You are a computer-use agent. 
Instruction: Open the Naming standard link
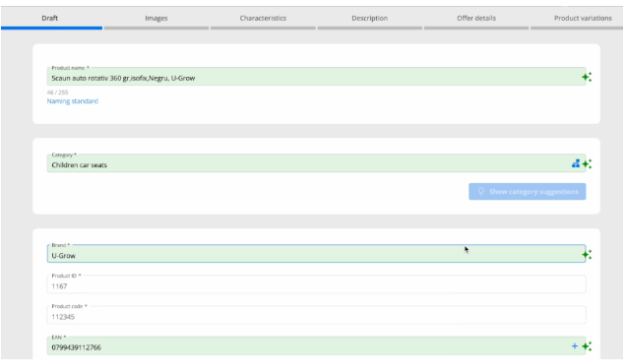[x=72, y=101]
